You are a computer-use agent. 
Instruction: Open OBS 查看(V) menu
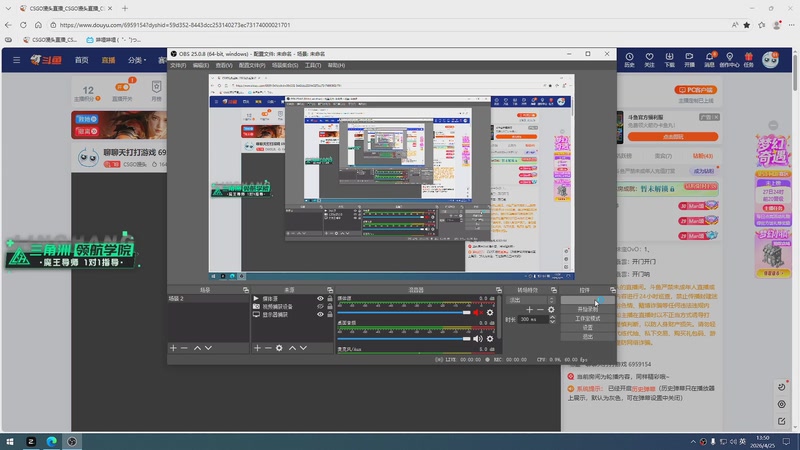(x=223, y=65)
